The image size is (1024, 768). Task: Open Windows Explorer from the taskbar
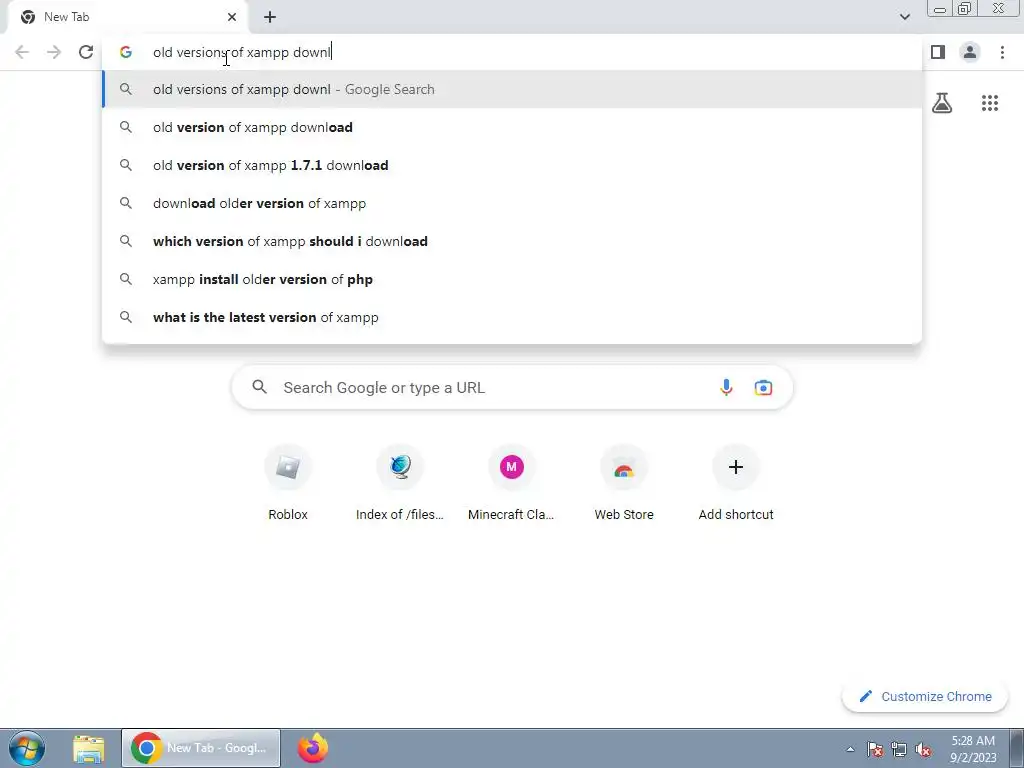[89, 748]
